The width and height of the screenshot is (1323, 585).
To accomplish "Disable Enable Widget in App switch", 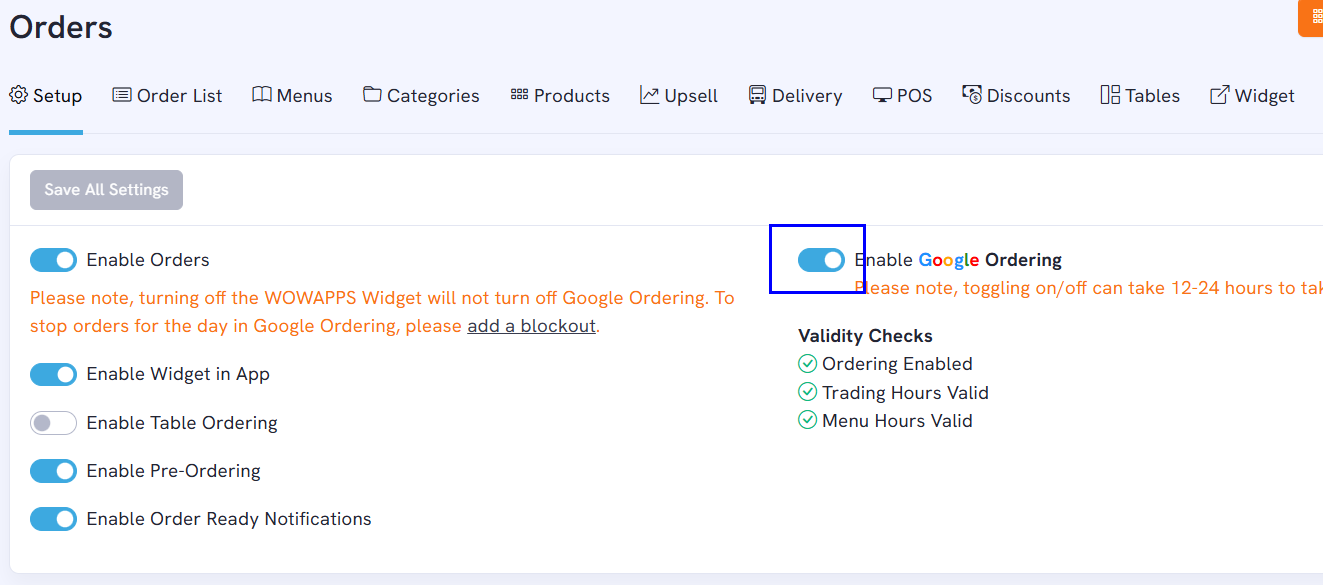I will 53,375.
